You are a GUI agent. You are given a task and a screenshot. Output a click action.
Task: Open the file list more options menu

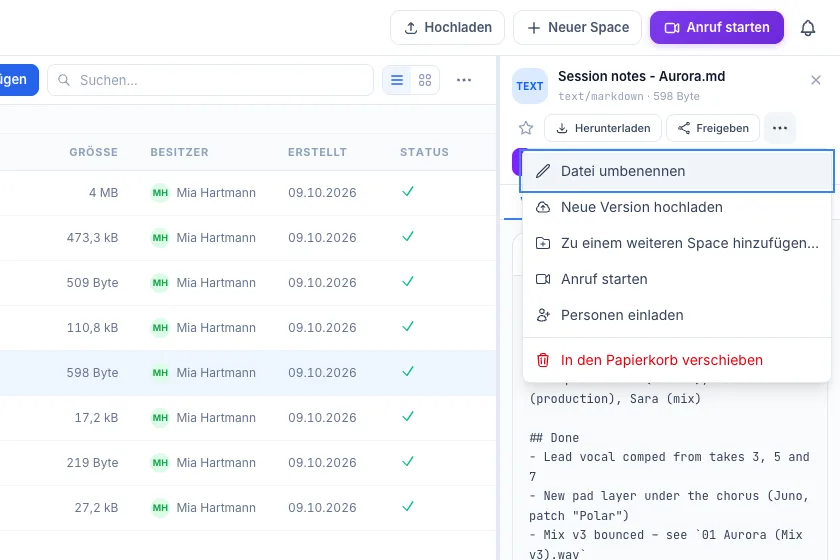[x=464, y=80]
